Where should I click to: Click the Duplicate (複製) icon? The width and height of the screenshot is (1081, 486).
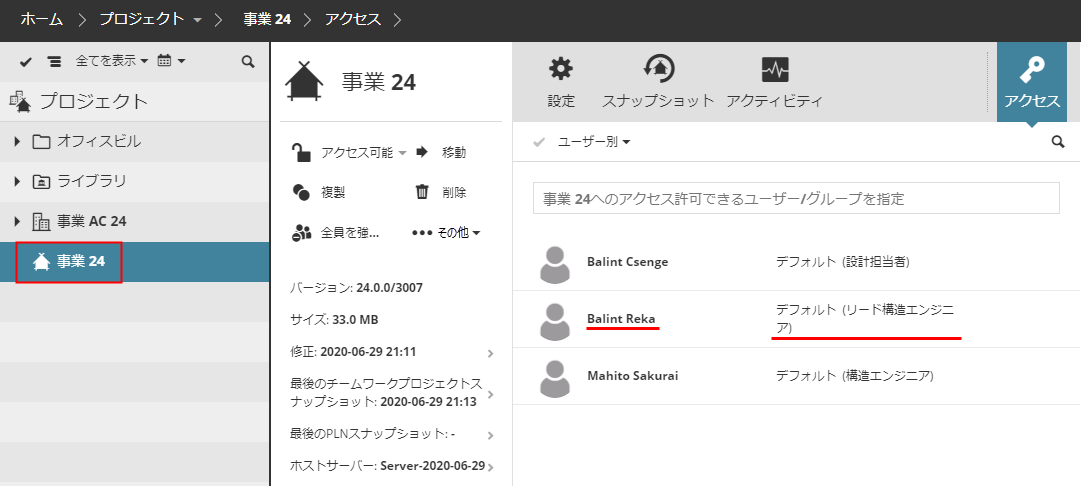(x=301, y=192)
